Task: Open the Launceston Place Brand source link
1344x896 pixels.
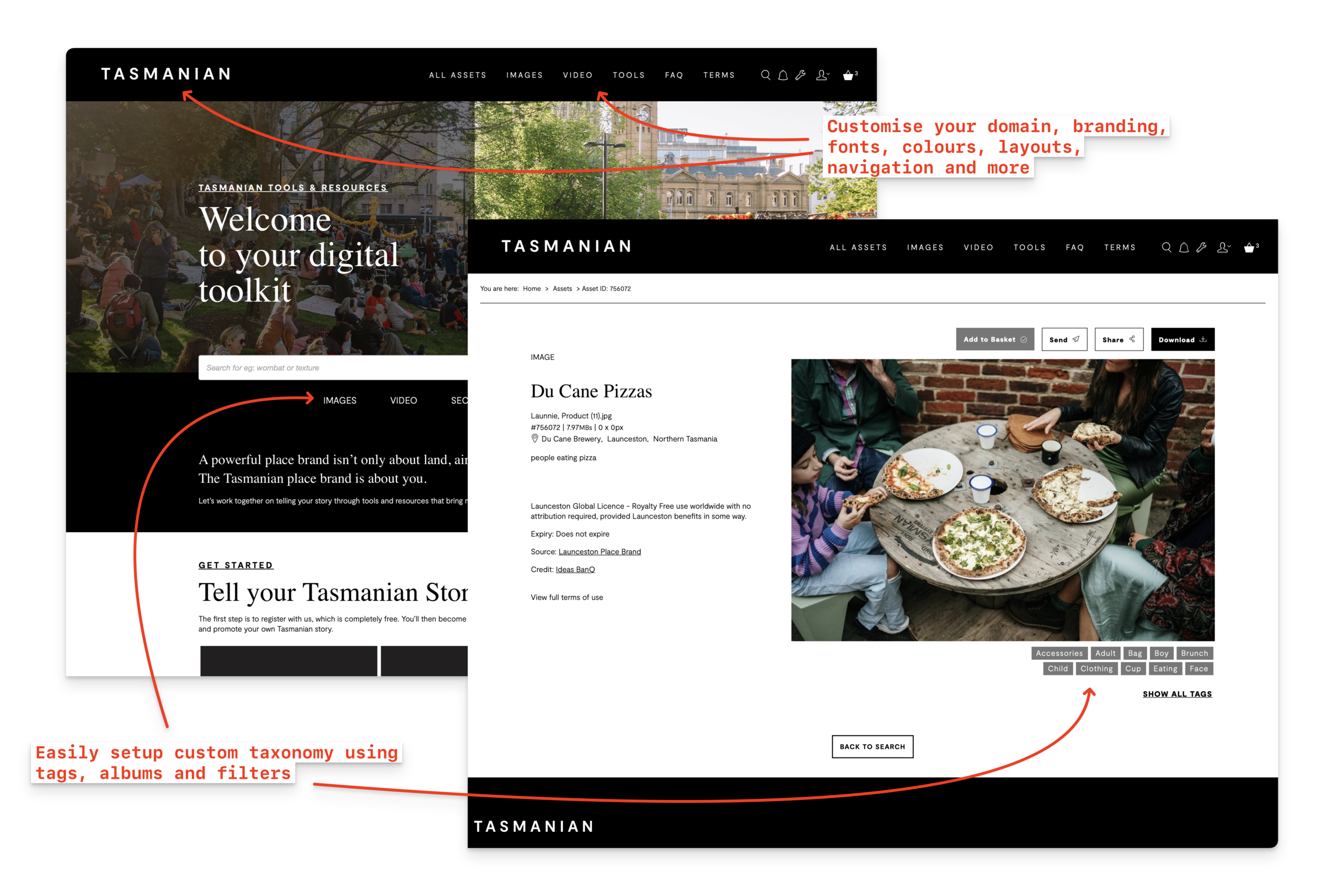Action: pyautogui.click(x=600, y=552)
